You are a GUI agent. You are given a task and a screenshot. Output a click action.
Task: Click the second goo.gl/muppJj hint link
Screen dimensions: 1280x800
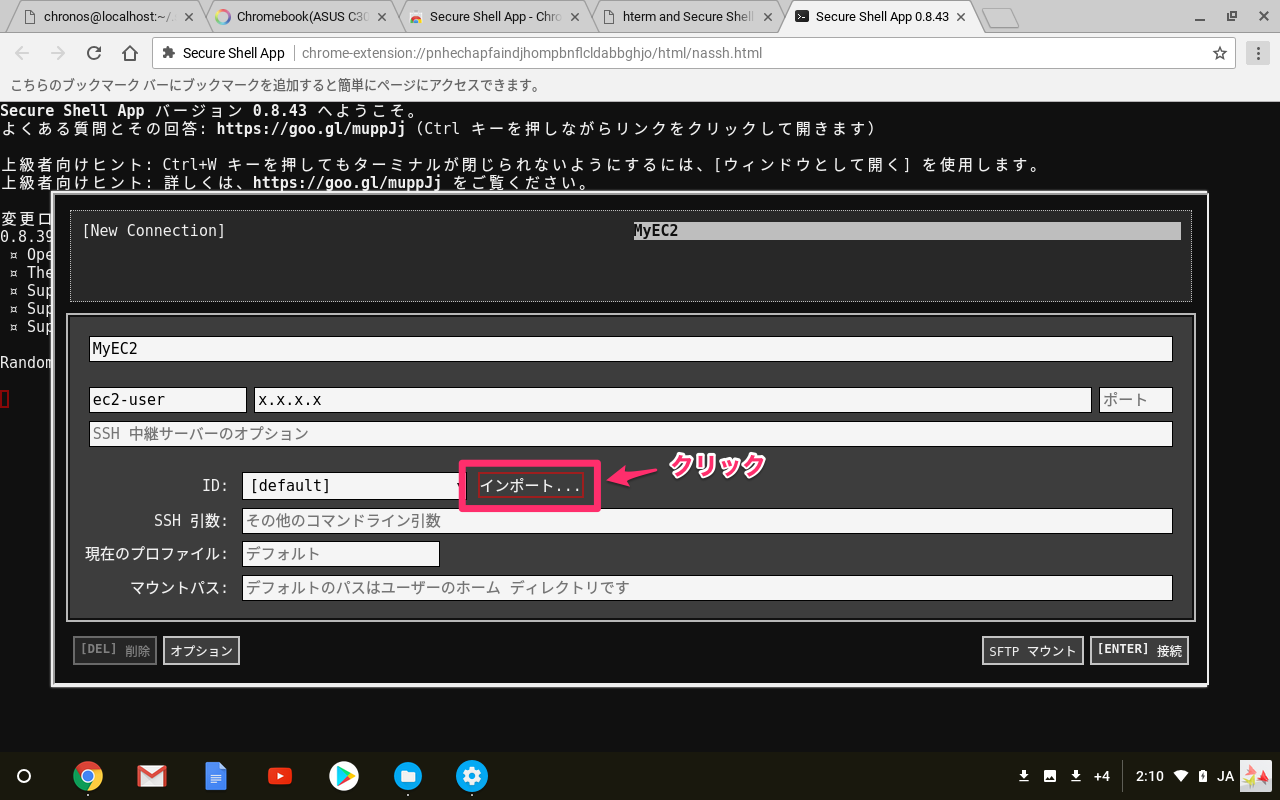pyautogui.click(x=347, y=183)
